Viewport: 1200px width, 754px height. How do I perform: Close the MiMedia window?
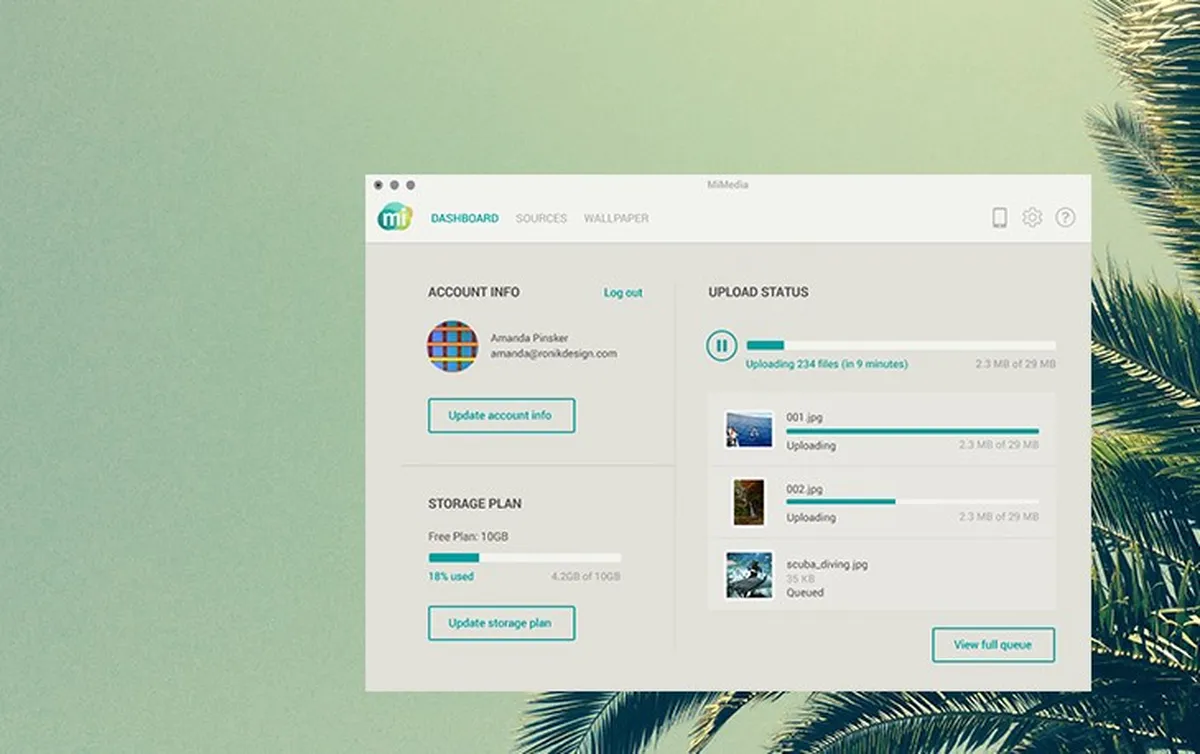click(x=378, y=185)
